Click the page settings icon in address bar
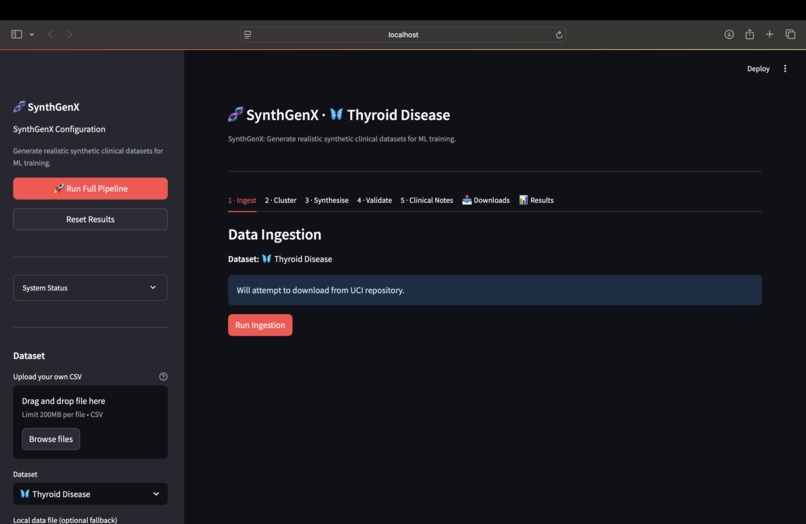The height and width of the screenshot is (524, 806). click(248, 34)
